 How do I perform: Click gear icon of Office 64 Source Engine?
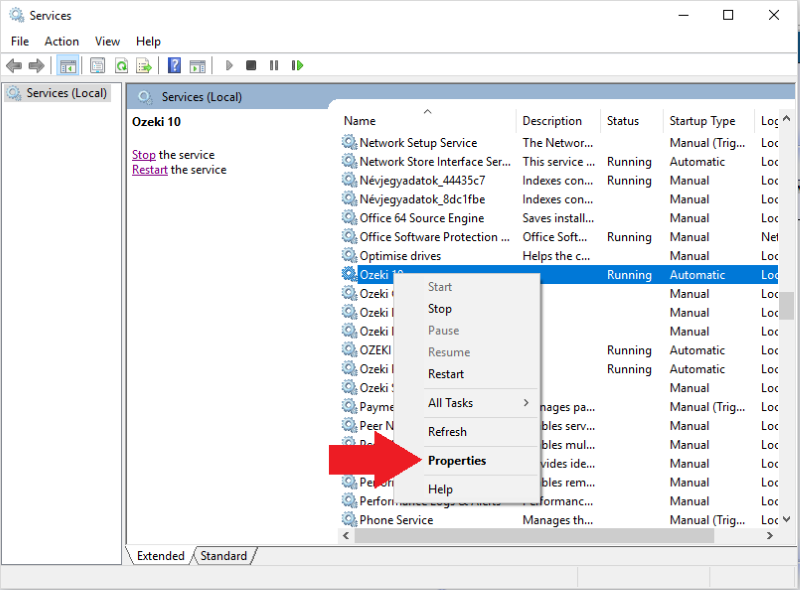349,218
